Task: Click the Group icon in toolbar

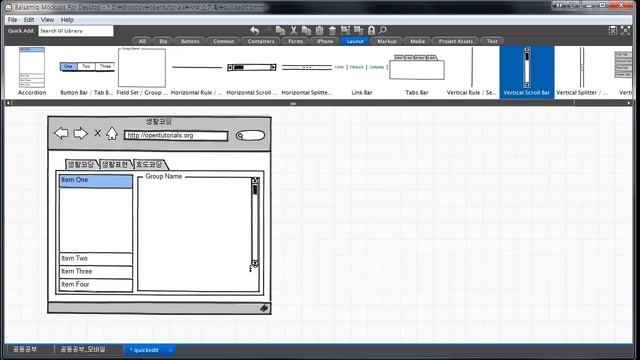Action: pos(345,30)
